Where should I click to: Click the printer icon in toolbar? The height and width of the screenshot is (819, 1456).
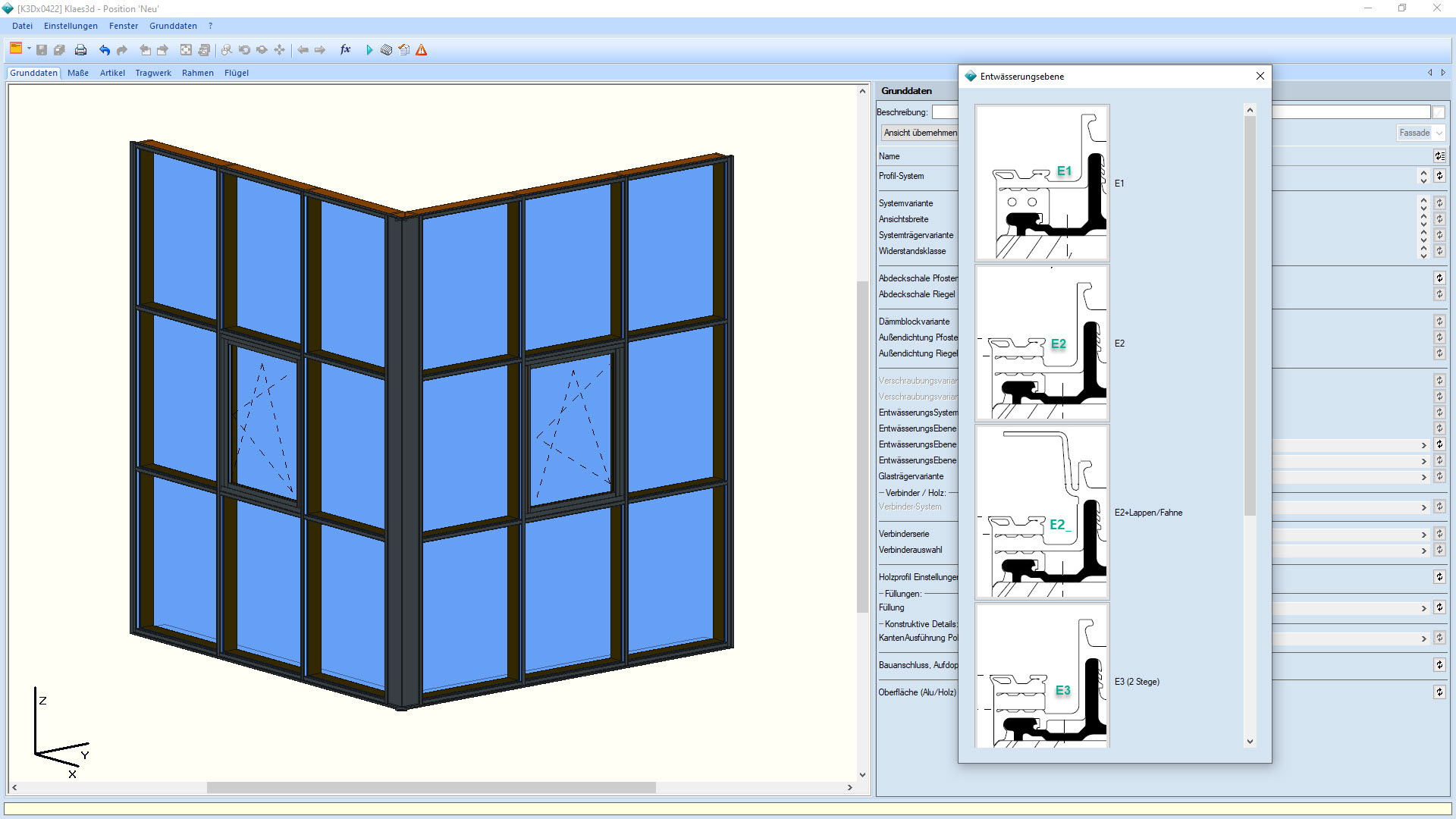[x=80, y=50]
